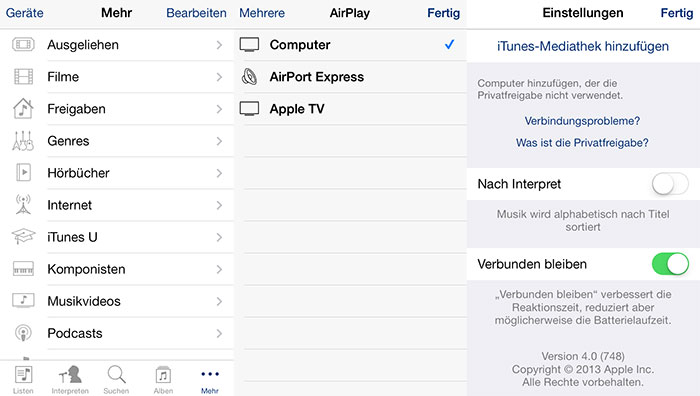The image size is (700, 396).
Task: Turn off the Verbunden bleiben switch
Action: [670, 264]
